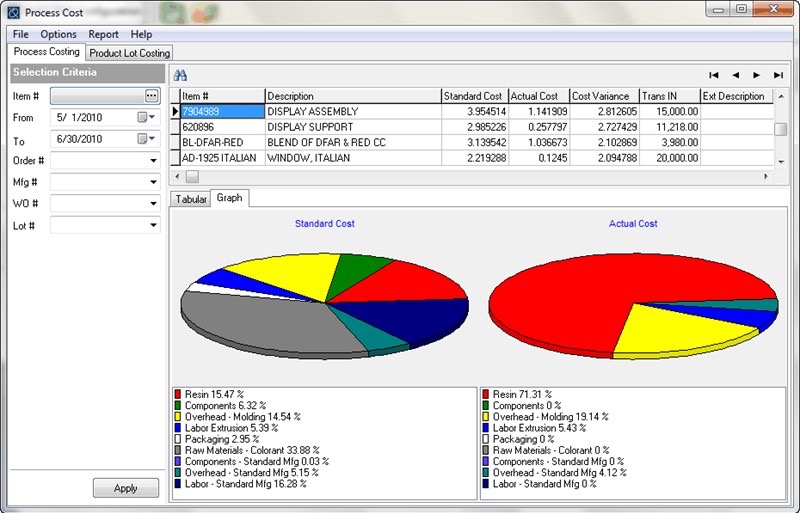Viewport: 800px width, 513px height.
Task: Expand the Order # dropdown
Action: pyautogui.click(x=153, y=160)
